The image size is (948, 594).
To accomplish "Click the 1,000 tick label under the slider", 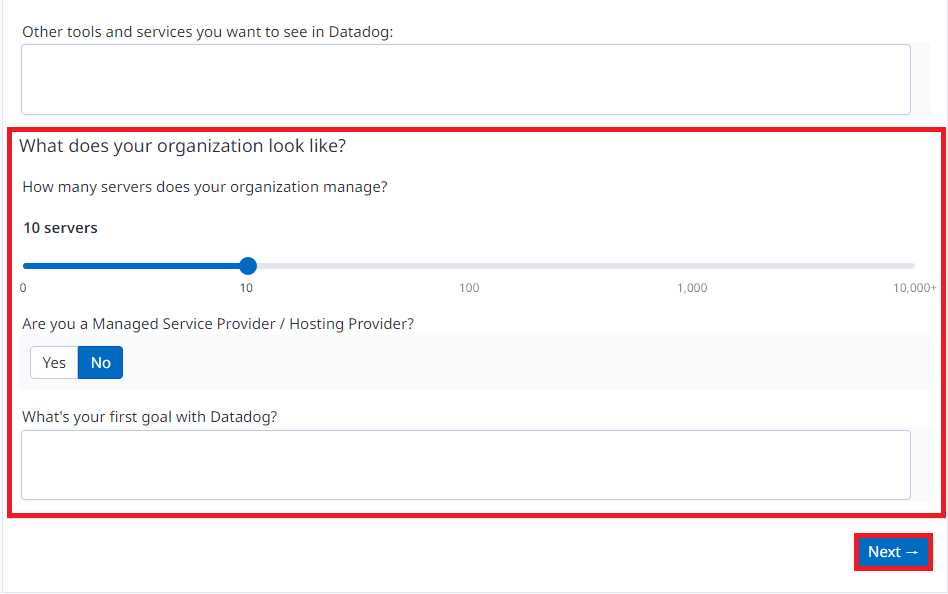I will point(692,288).
